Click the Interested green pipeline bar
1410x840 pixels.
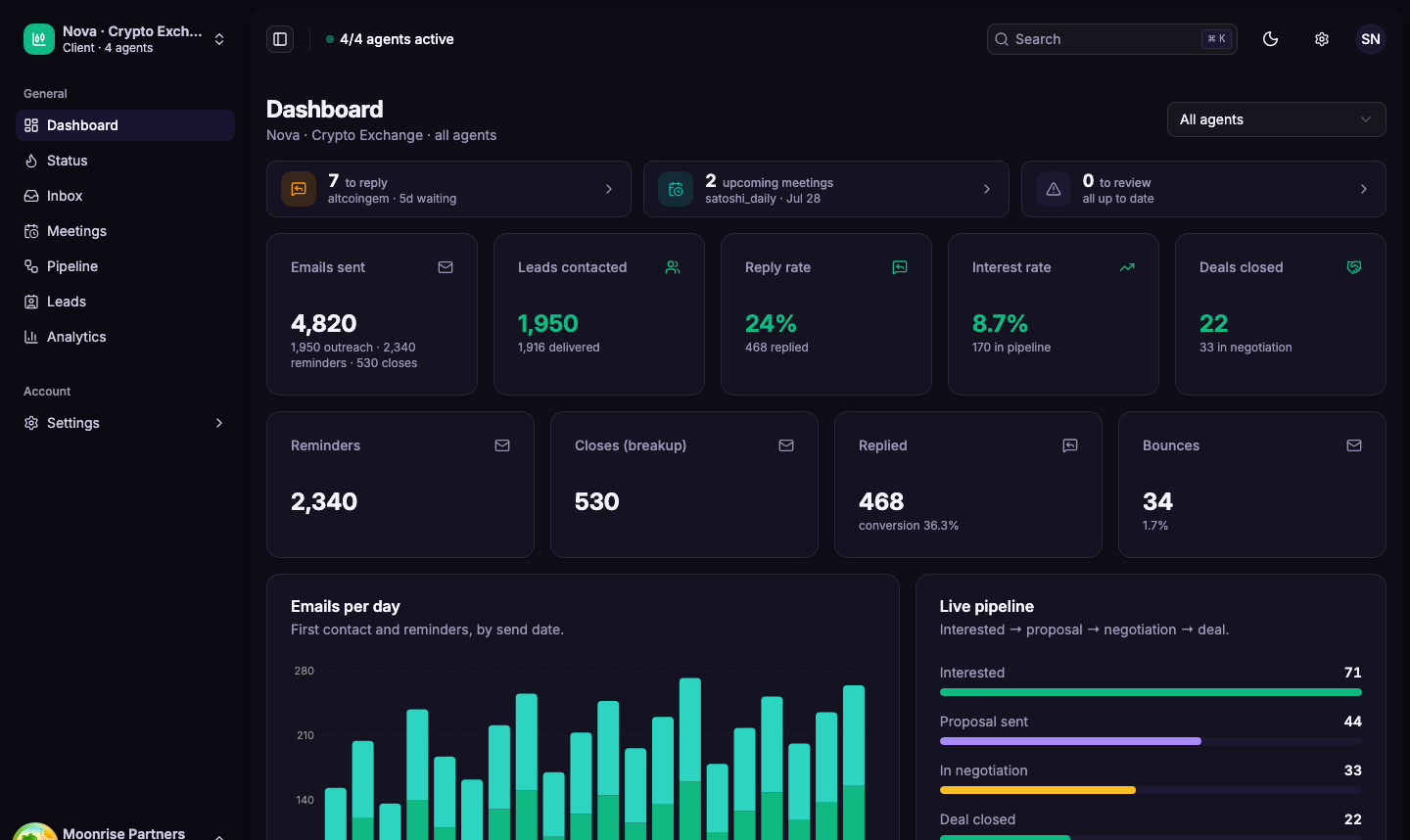click(x=1151, y=692)
